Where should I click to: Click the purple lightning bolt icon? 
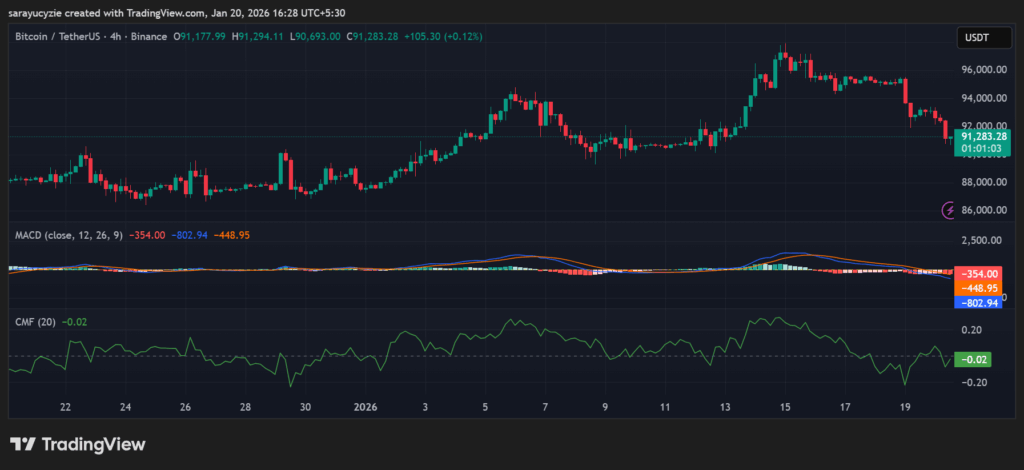[949, 210]
